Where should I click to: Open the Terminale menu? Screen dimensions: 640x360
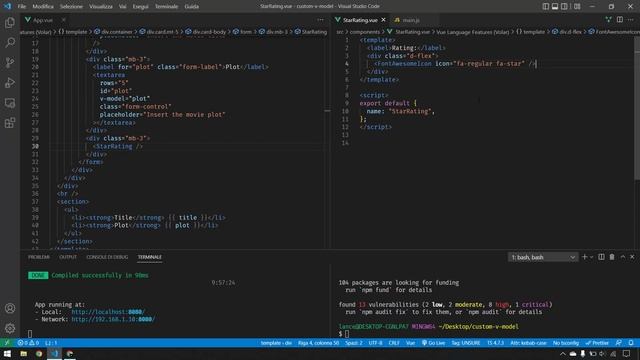point(166,7)
